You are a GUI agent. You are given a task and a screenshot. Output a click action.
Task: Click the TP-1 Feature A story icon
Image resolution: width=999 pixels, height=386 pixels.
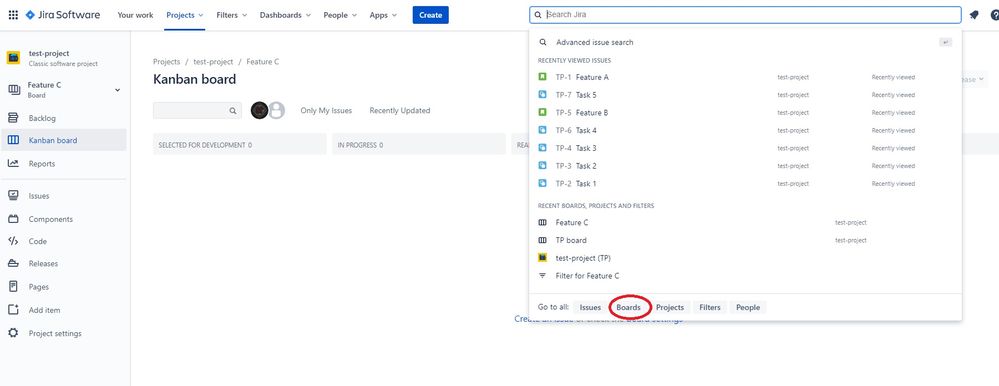(x=543, y=77)
